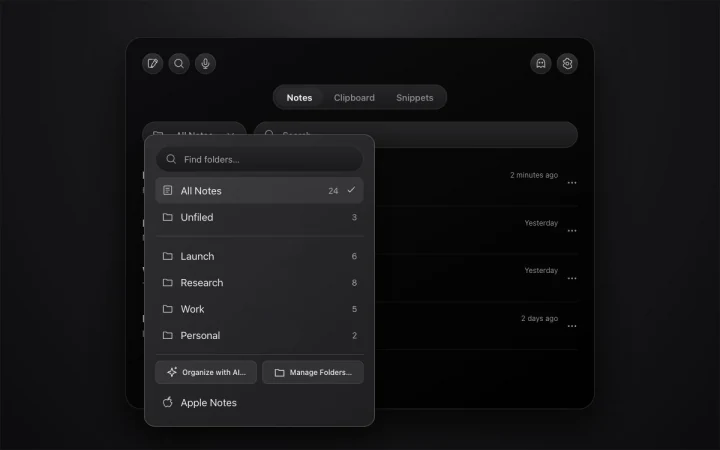This screenshot has width=720, height=450.
Task: Open search using top magnifier icon
Action: pyautogui.click(x=179, y=63)
